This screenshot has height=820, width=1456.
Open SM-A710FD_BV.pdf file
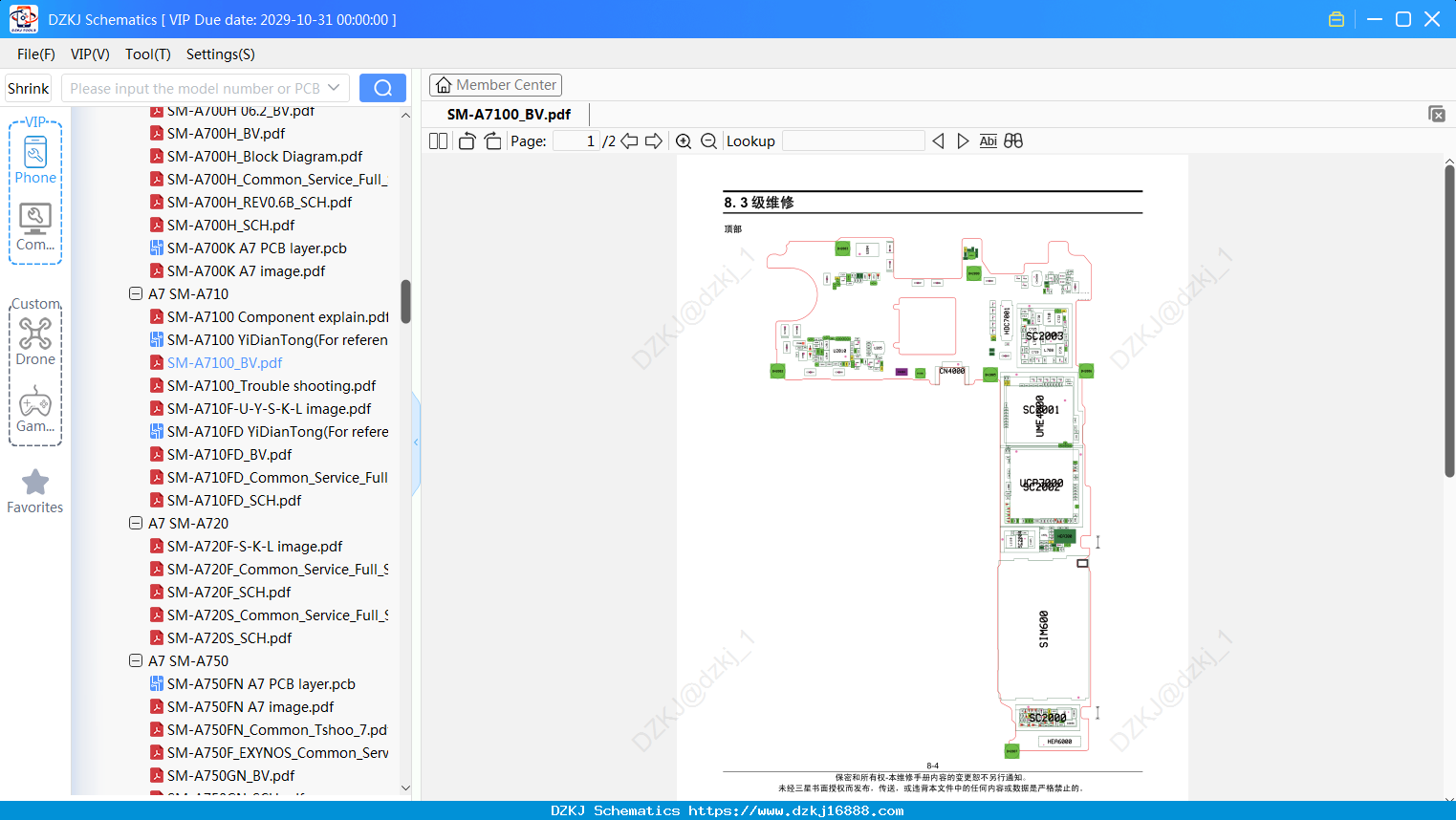pos(229,455)
